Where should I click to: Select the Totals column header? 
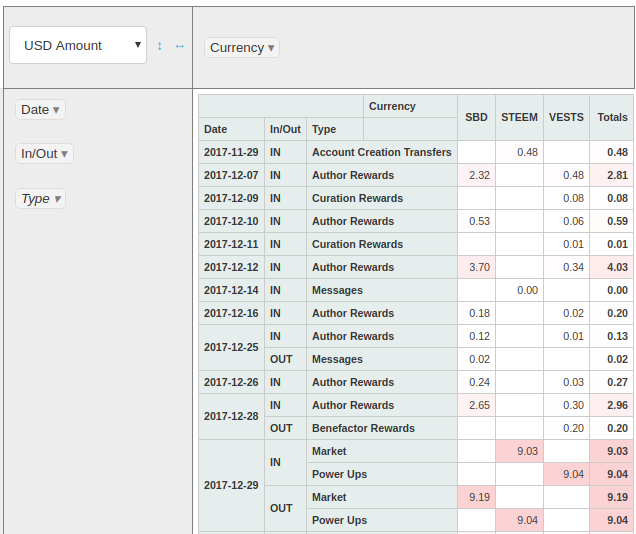coord(612,118)
